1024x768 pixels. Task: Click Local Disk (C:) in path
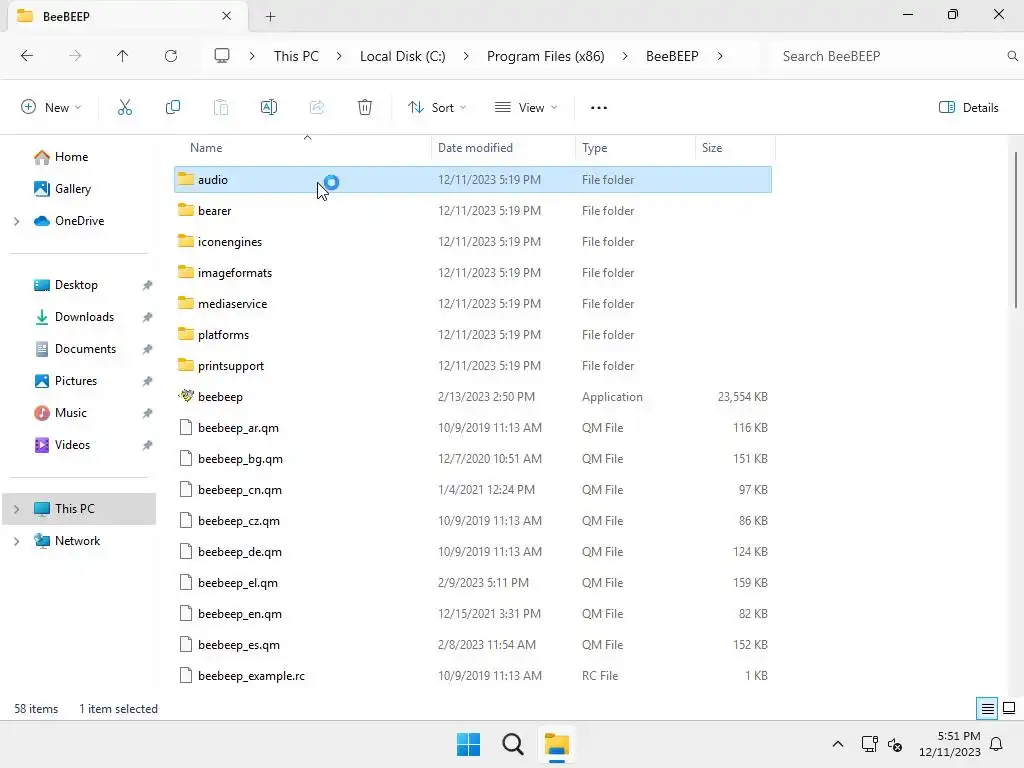click(x=402, y=56)
